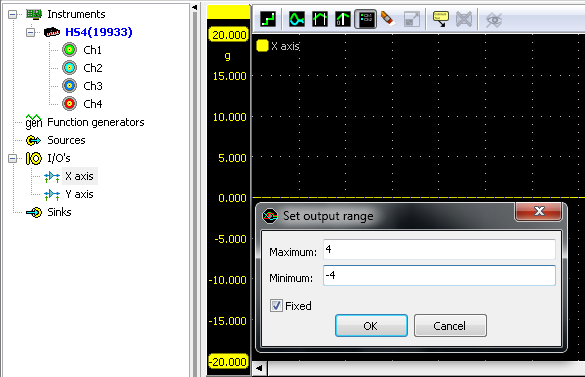The height and width of the screenshot is (377, 585).
Task: Select channel Ch2 cyan icon
Action: 69,68
